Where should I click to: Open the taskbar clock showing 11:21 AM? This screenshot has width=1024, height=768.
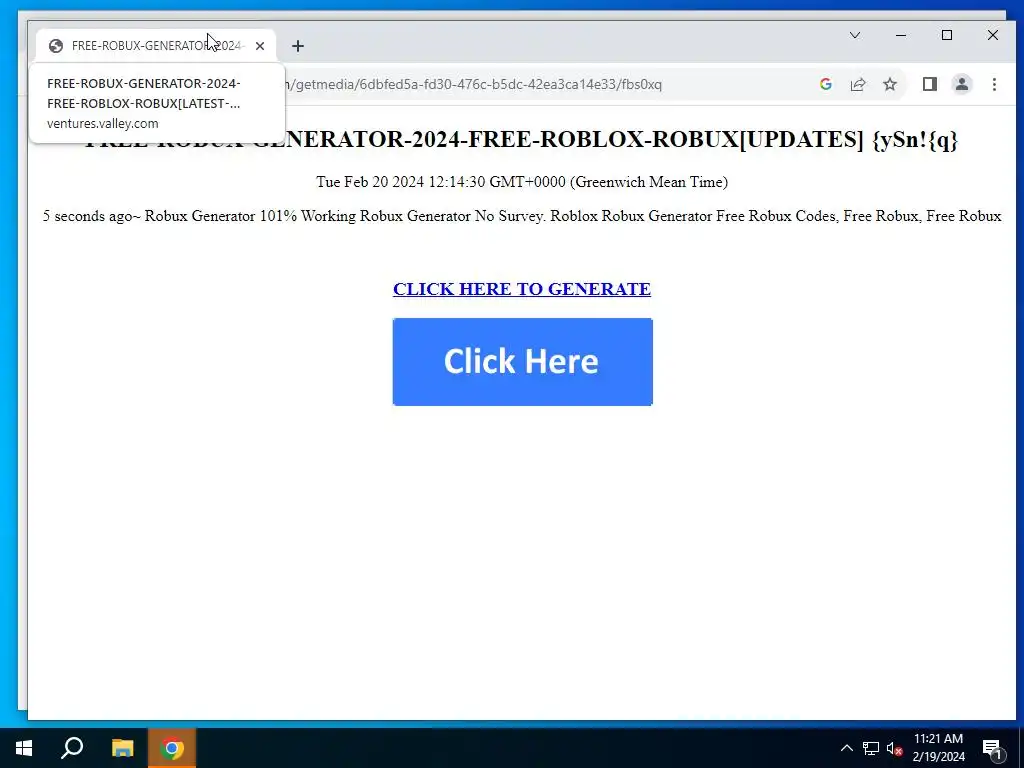click(938, 748)
